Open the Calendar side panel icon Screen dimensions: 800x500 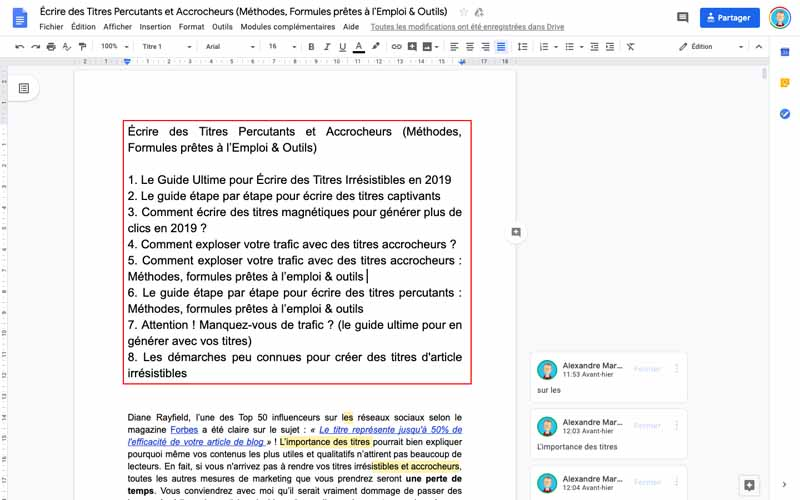point(785,52)
